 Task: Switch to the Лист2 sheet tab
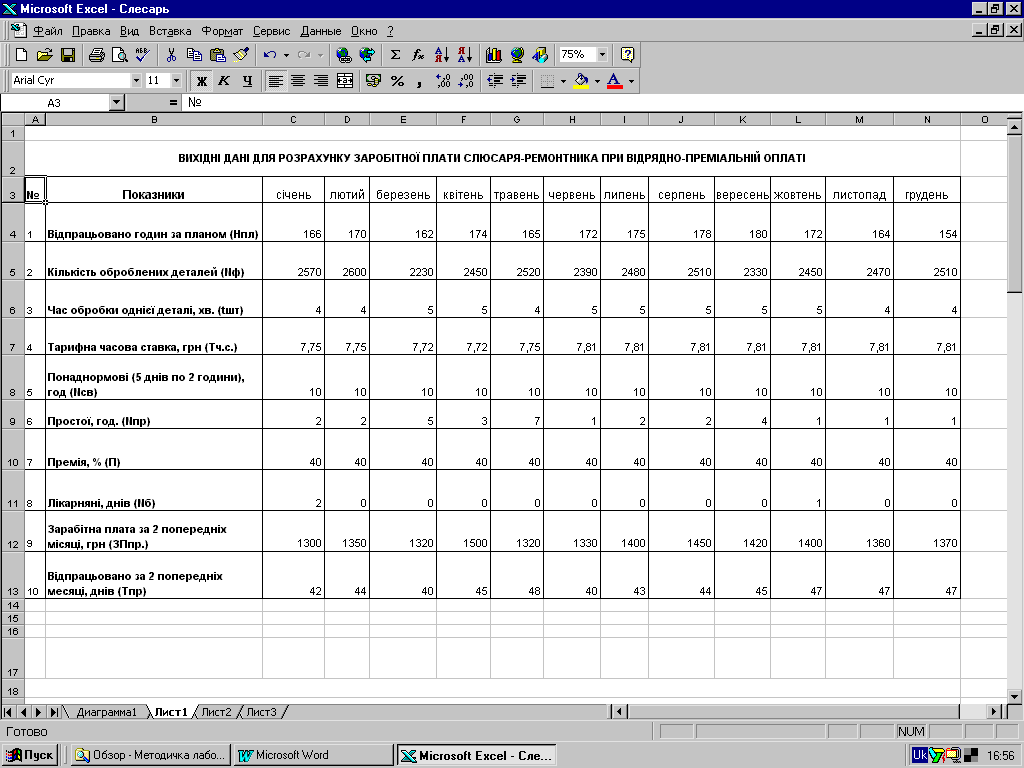coord(216,712)
